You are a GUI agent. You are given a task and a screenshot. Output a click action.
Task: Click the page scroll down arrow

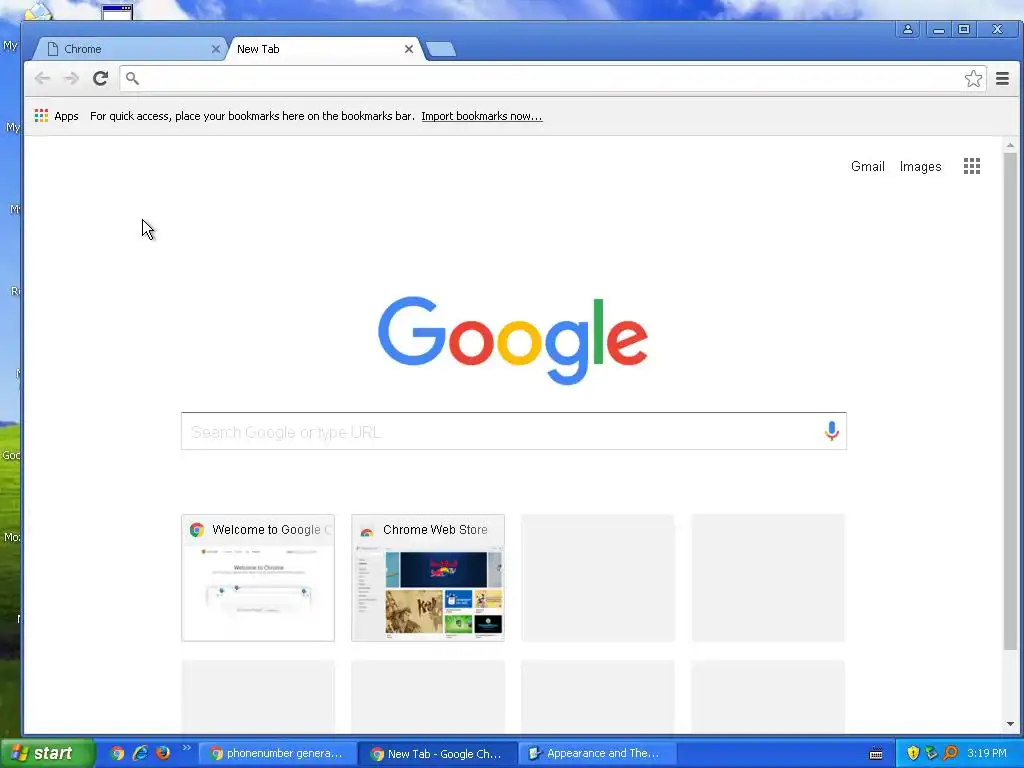click(1010, 724)
